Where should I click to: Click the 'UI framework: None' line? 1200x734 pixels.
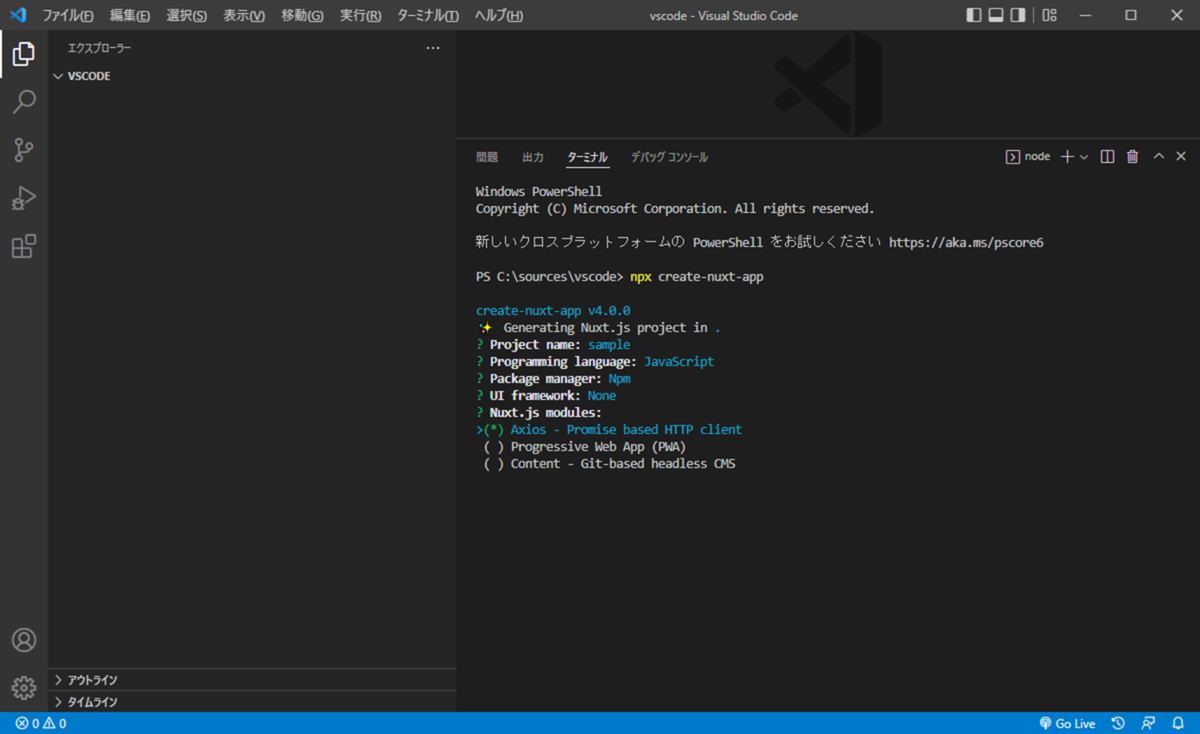click(546, 396)
